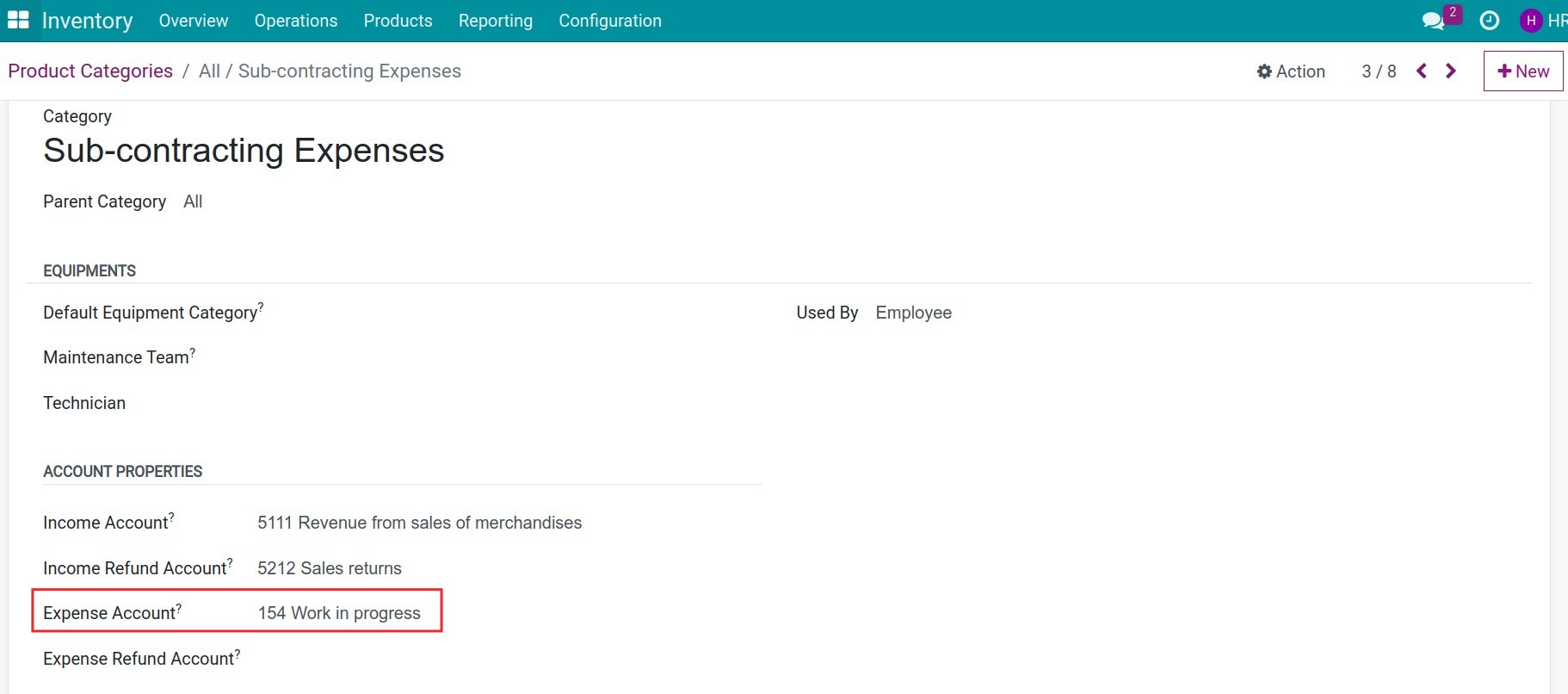Select Income Refund Account 5212 Sales returns
Viewport: 1568px width, 694px height.
330,568
